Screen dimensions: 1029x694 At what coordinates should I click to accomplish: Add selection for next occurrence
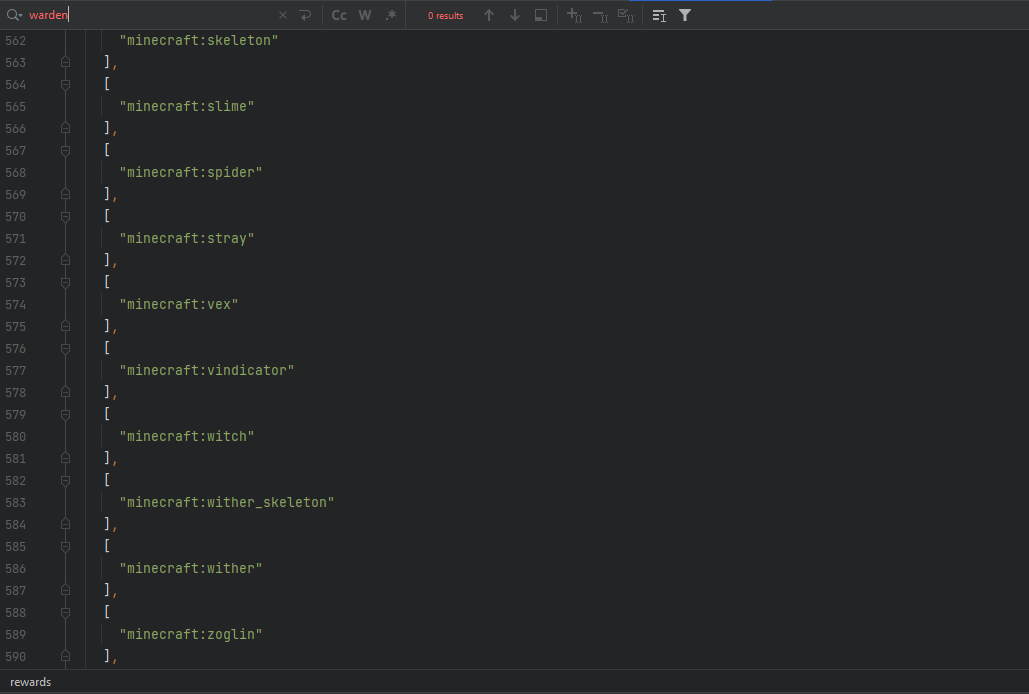click(x=574, y=15)
